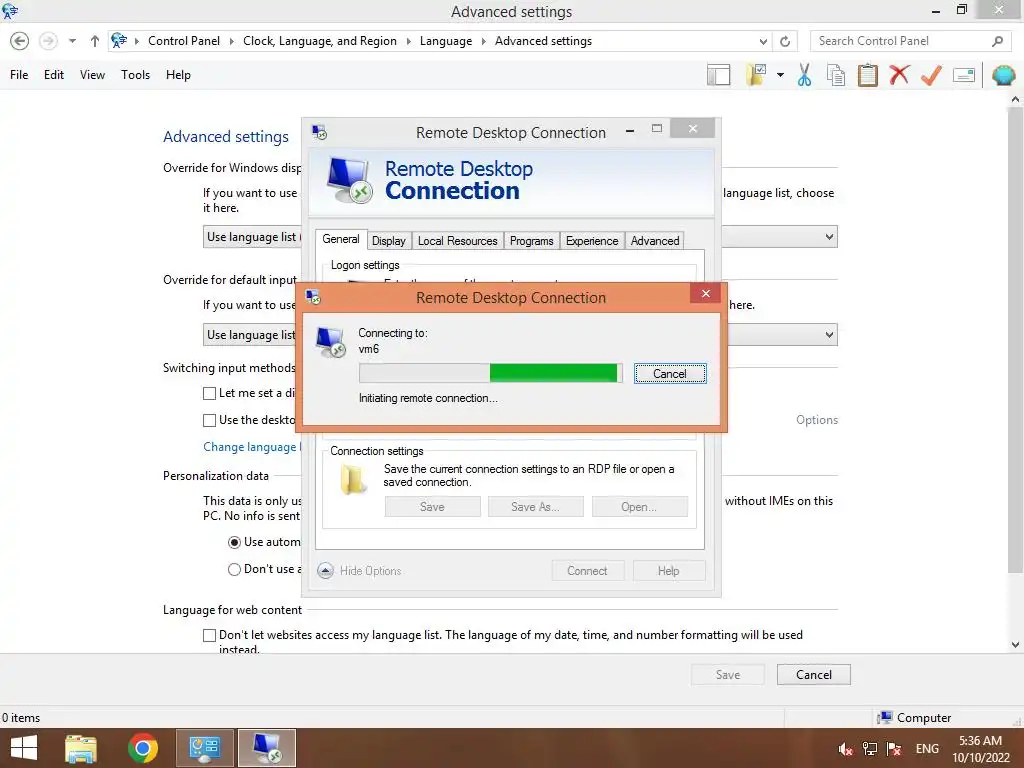
Task: Open the Edit menu
Action: [x=54, y=75]
